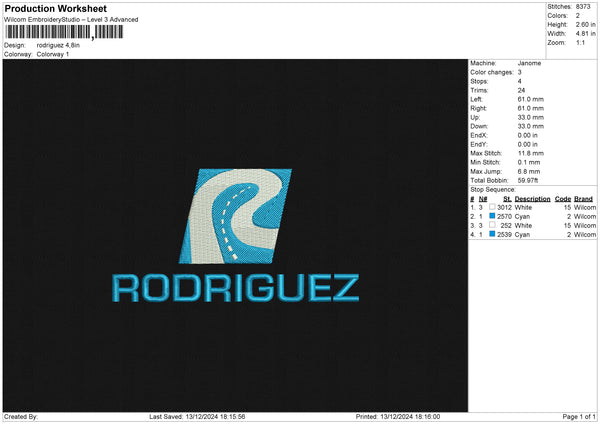Click the stitch count '2570' in stop sequence
Image resolution: width=600 pixels, height=424 pixels.
[504, 217]
